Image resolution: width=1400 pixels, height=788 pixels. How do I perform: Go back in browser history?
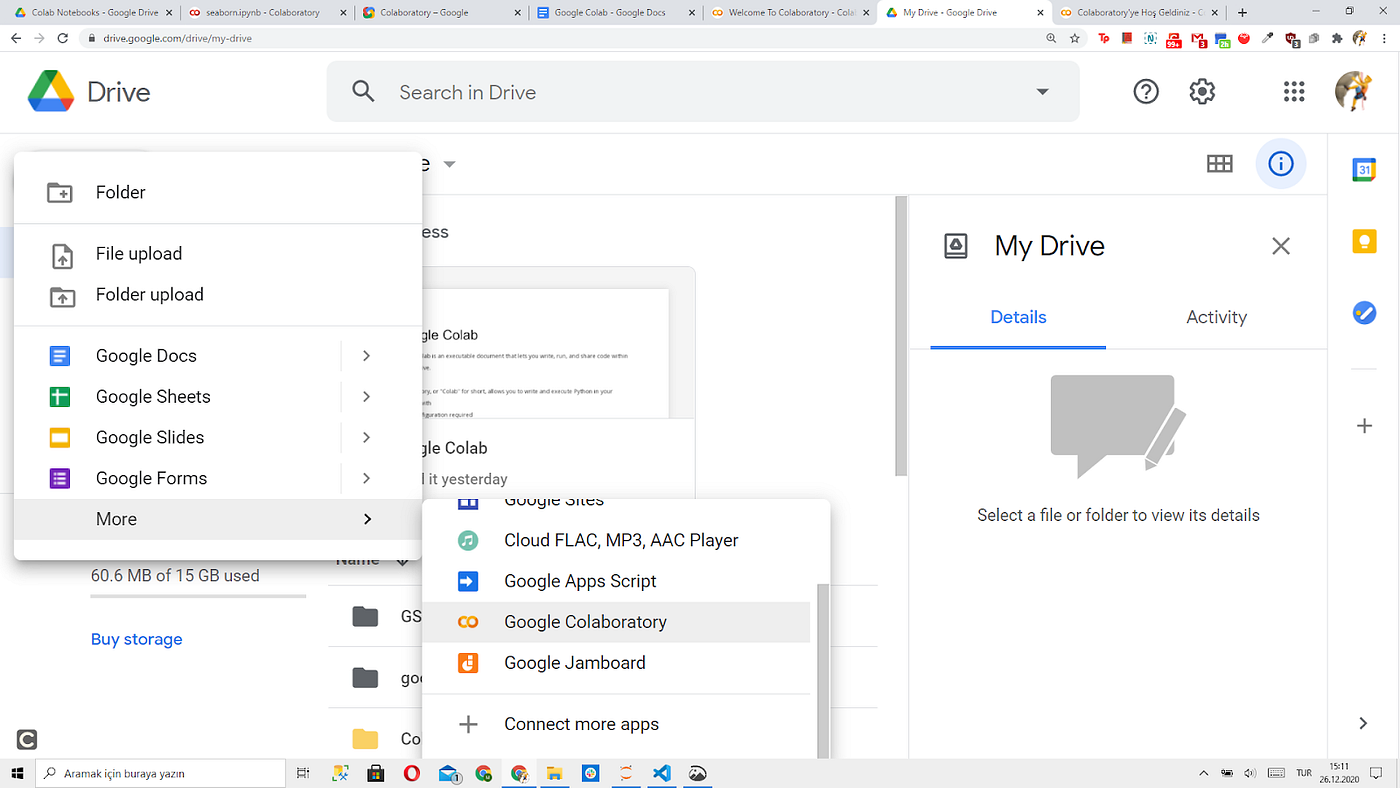(x=15, y=38)
